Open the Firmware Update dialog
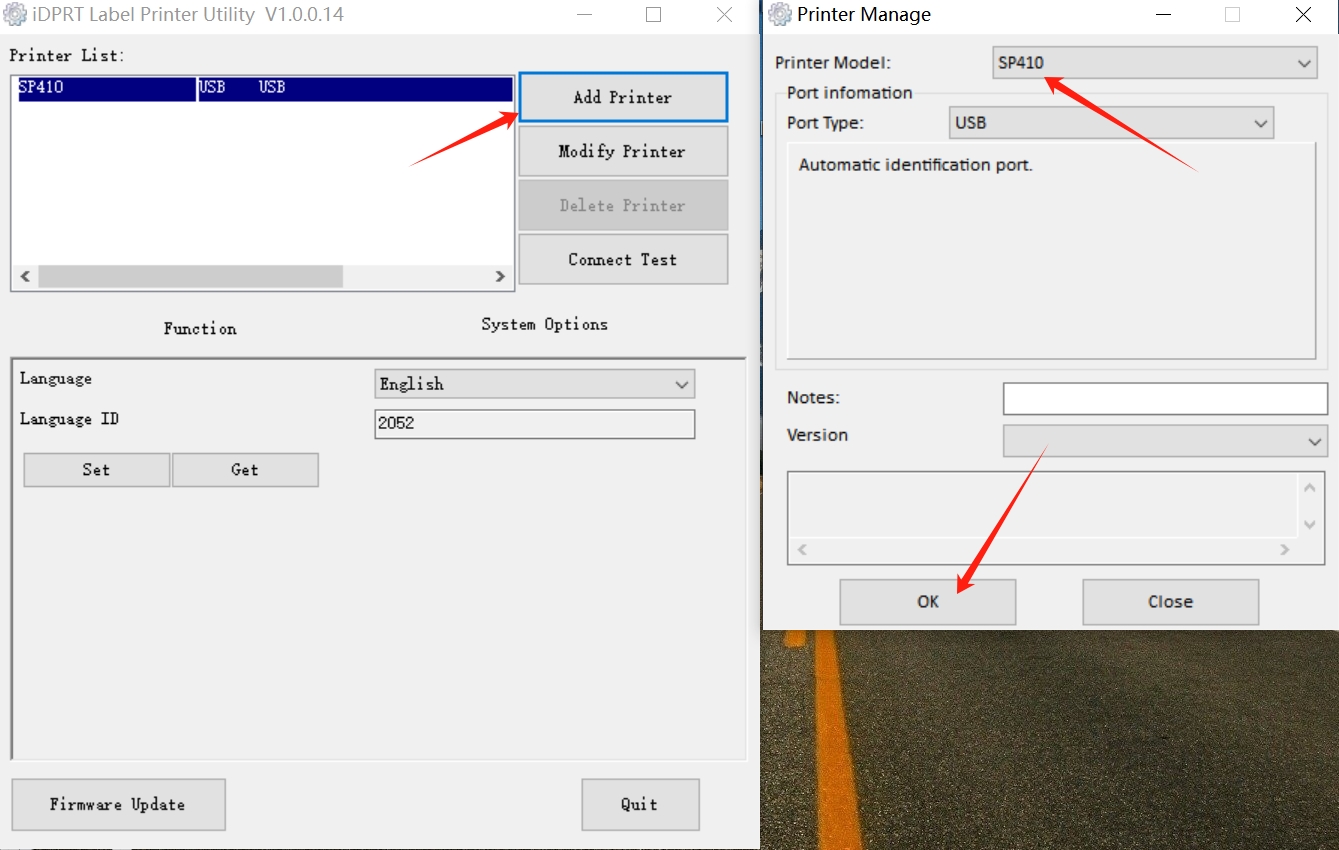1339x850 pixels. pos(118,804)
